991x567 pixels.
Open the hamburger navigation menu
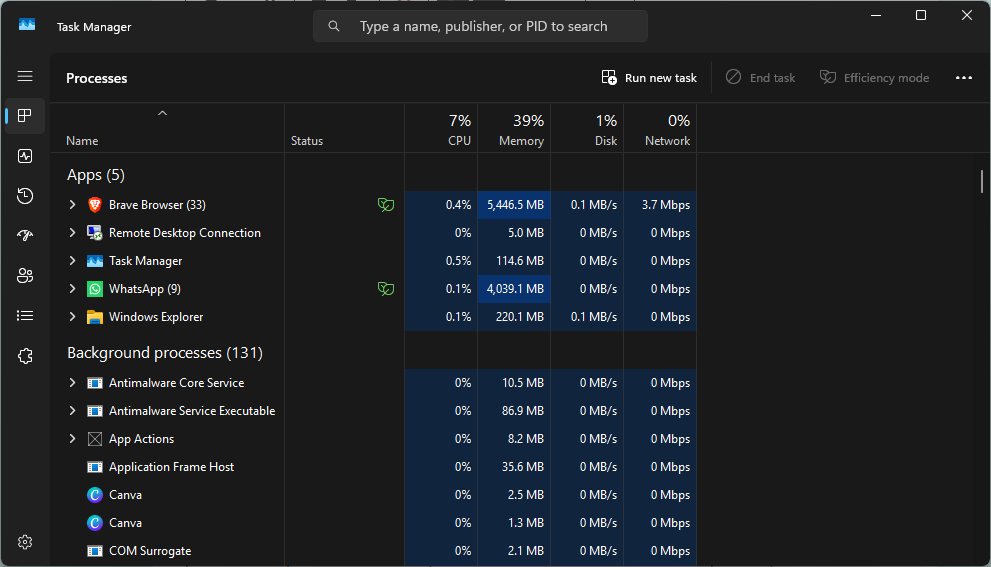point(25,76)
